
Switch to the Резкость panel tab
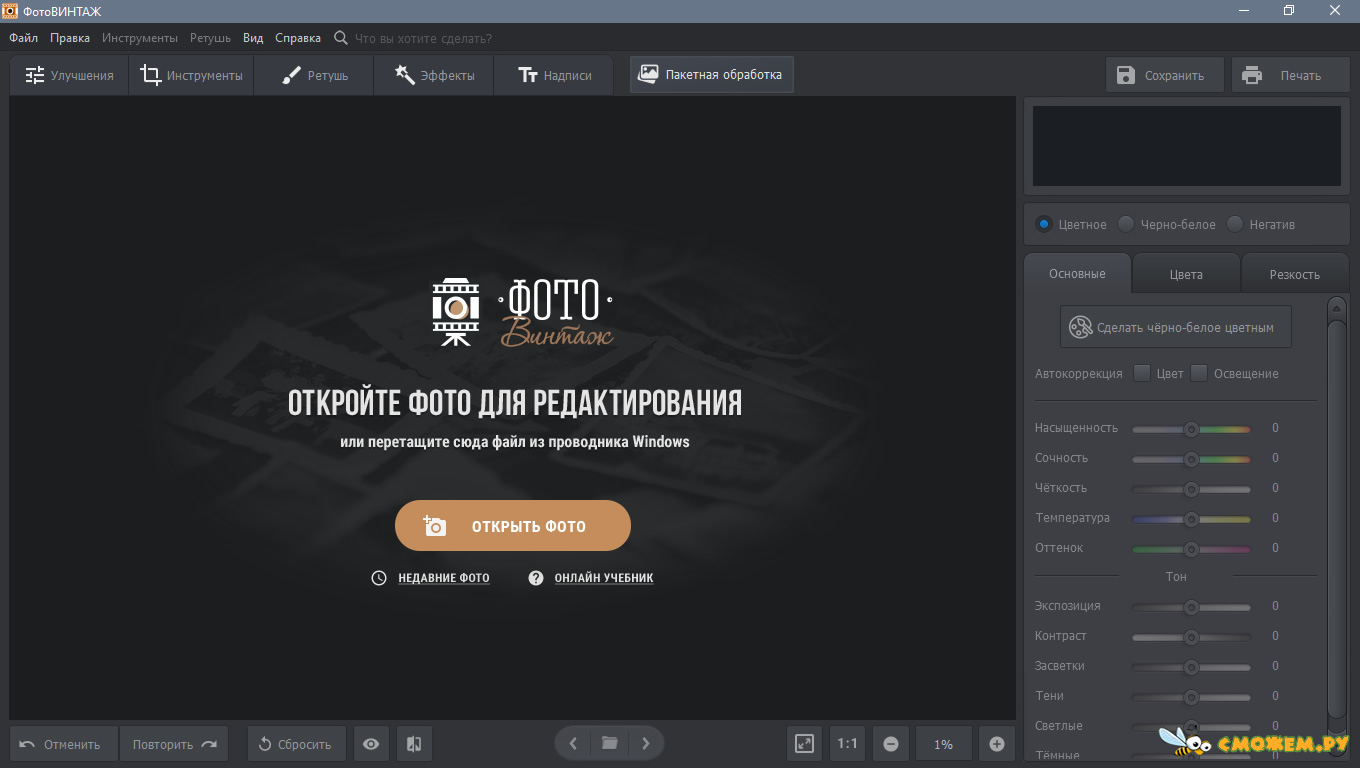[1295, 274]
